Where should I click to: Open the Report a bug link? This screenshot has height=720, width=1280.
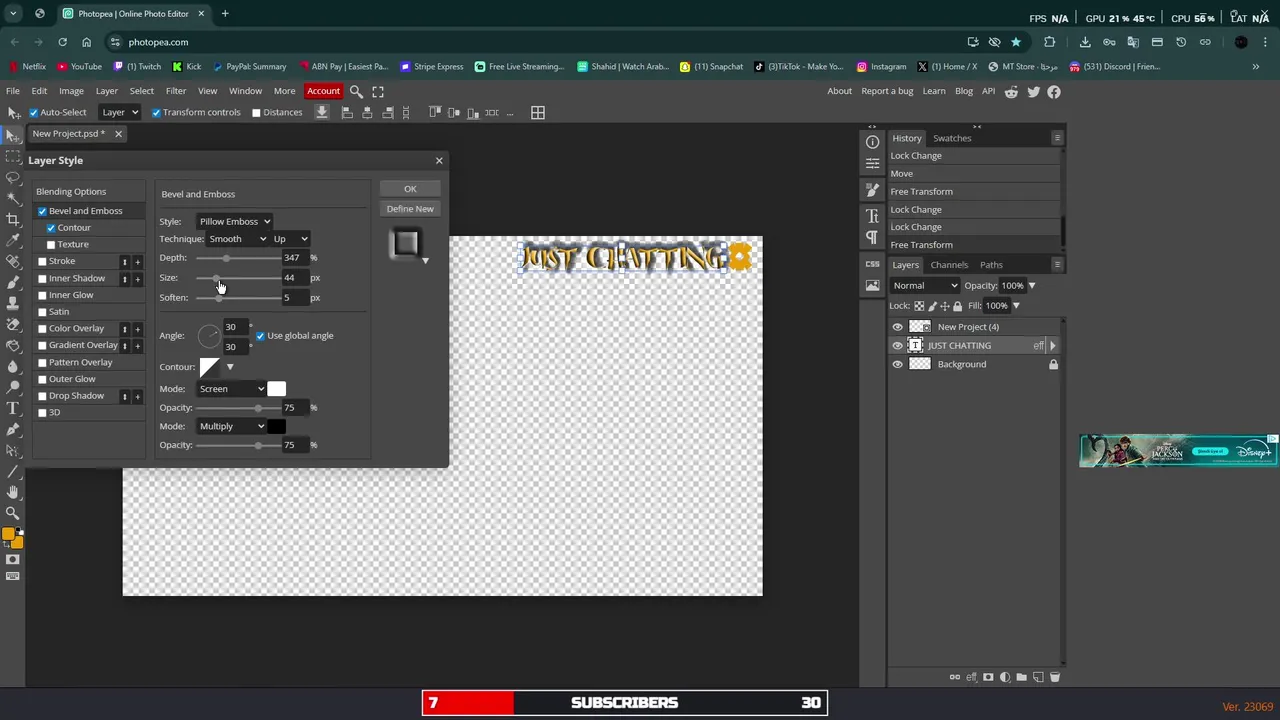point(887,91)
